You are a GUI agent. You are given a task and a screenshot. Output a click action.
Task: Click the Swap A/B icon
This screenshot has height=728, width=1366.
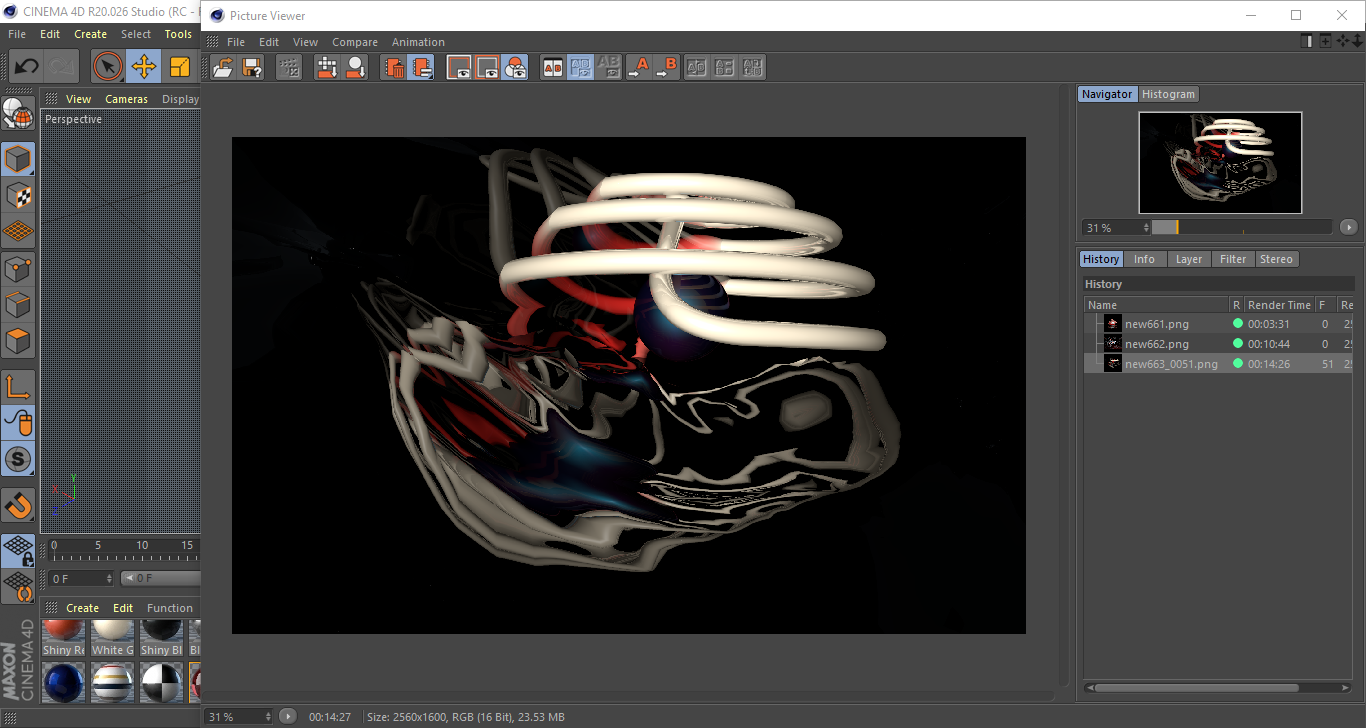697,67
